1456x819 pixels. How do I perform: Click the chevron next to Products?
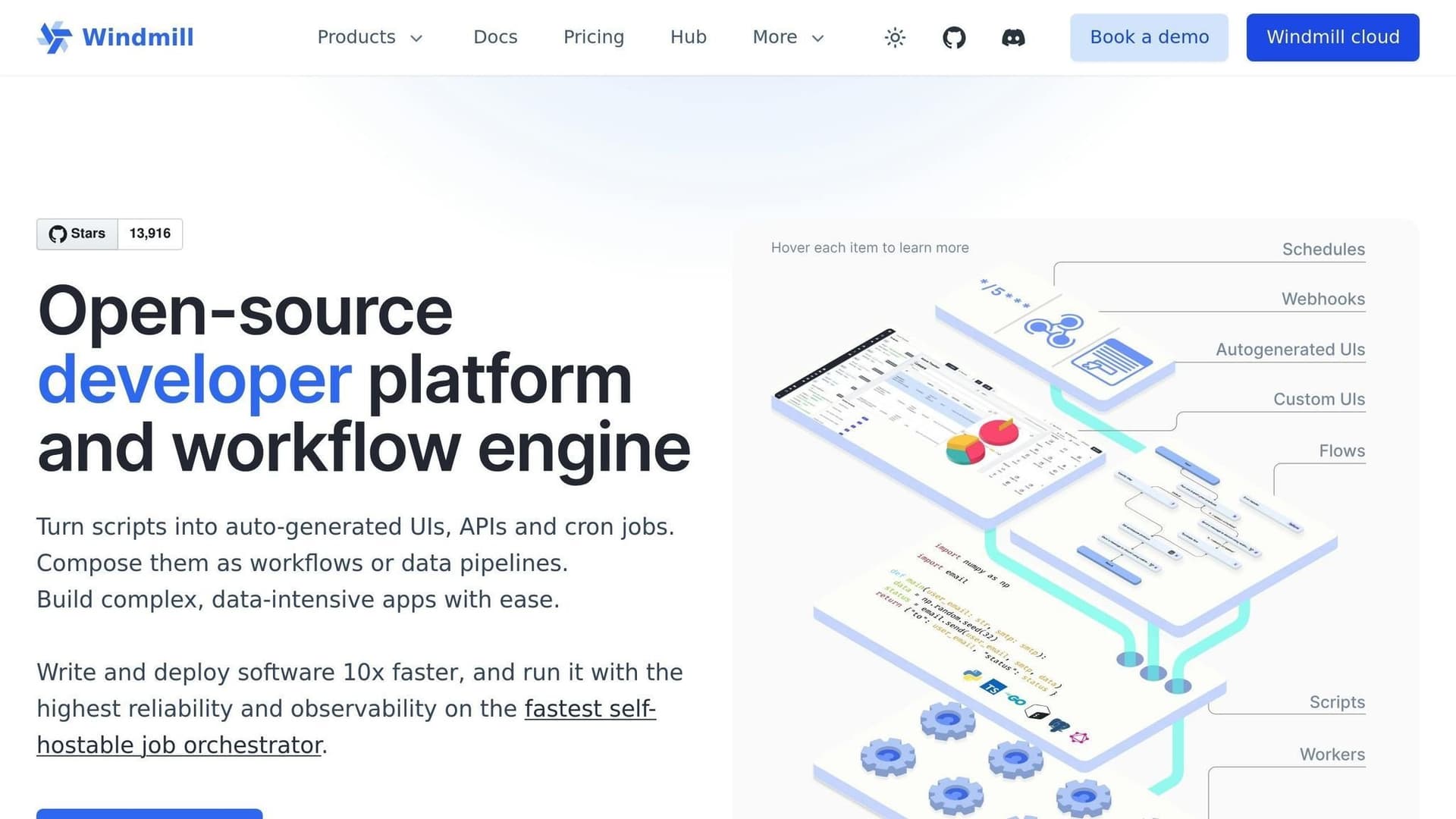(416, 38)
